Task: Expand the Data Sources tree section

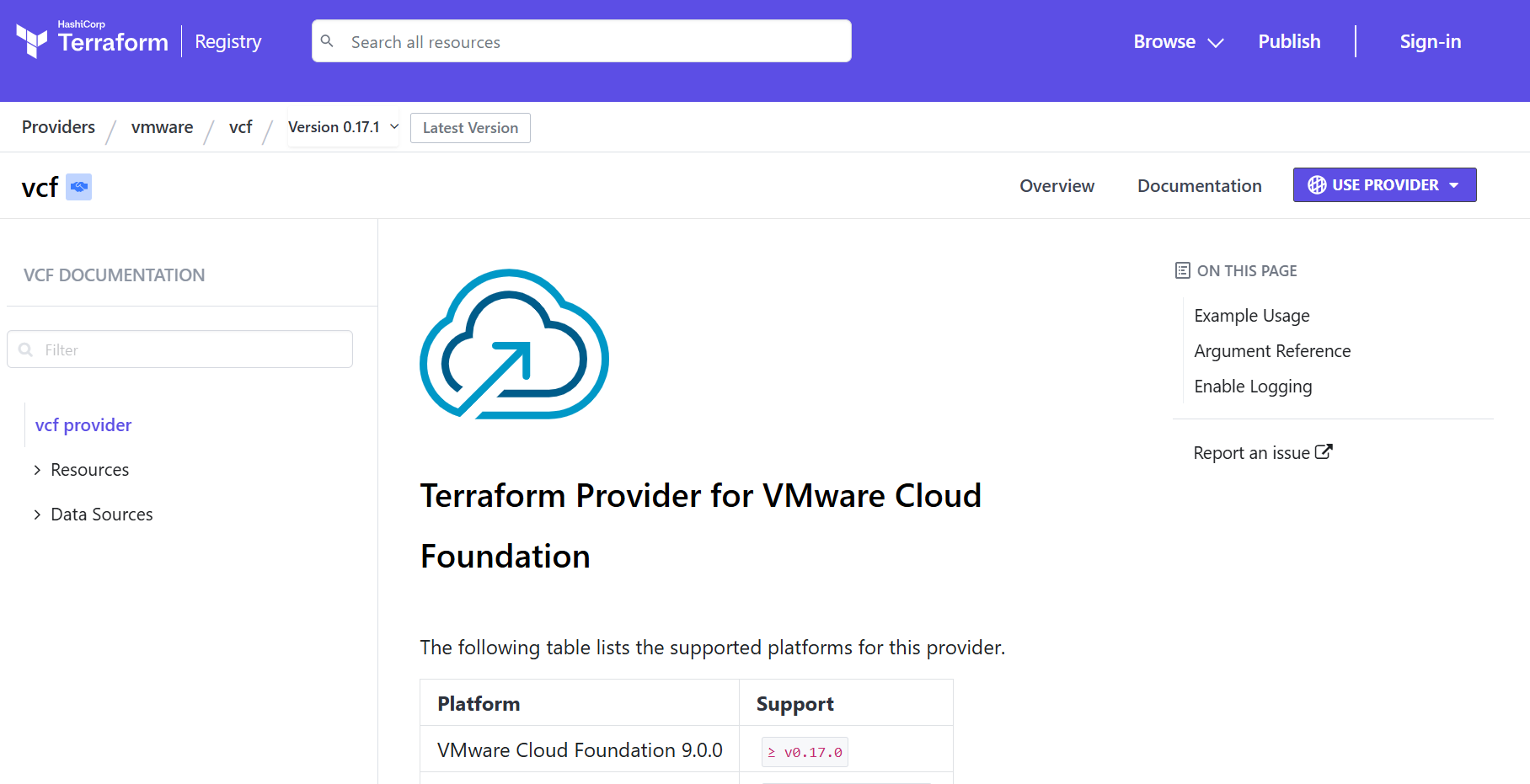Action: 93,515
